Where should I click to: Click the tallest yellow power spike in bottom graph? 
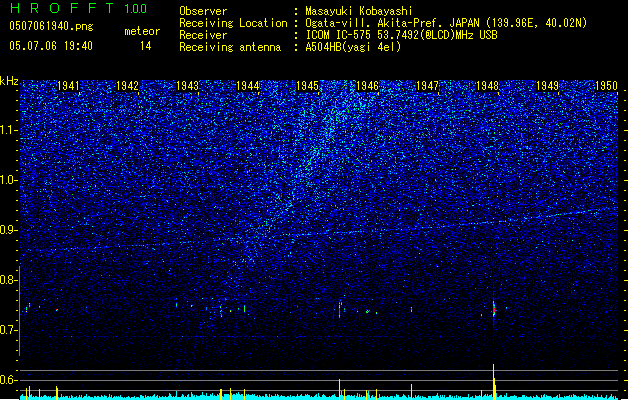494,381
